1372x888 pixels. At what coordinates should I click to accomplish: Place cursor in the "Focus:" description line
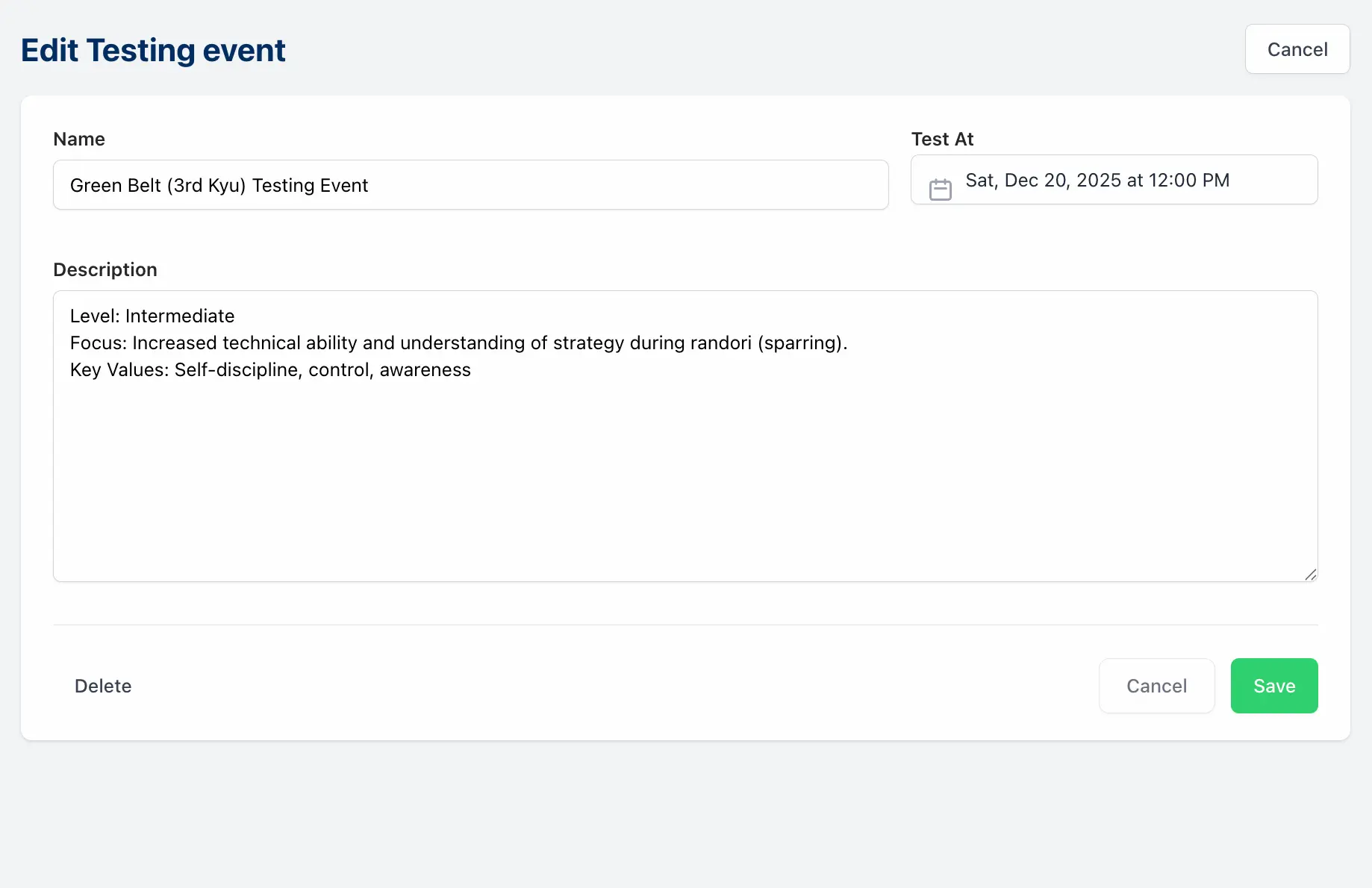[458, 343]
